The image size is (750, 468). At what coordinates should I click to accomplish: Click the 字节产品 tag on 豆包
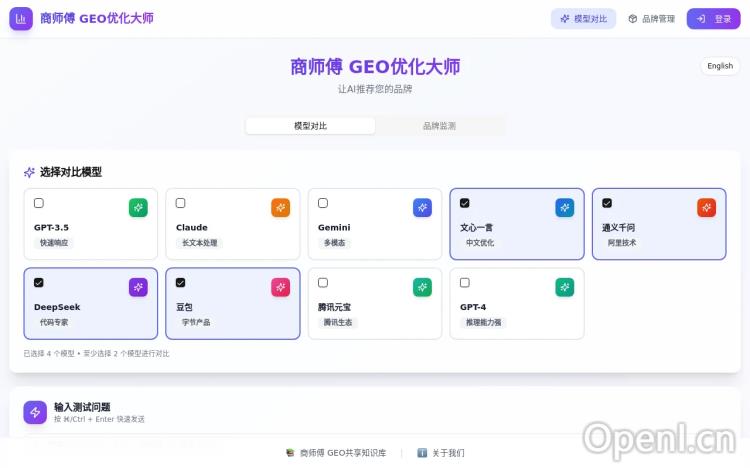coord(196,322)
